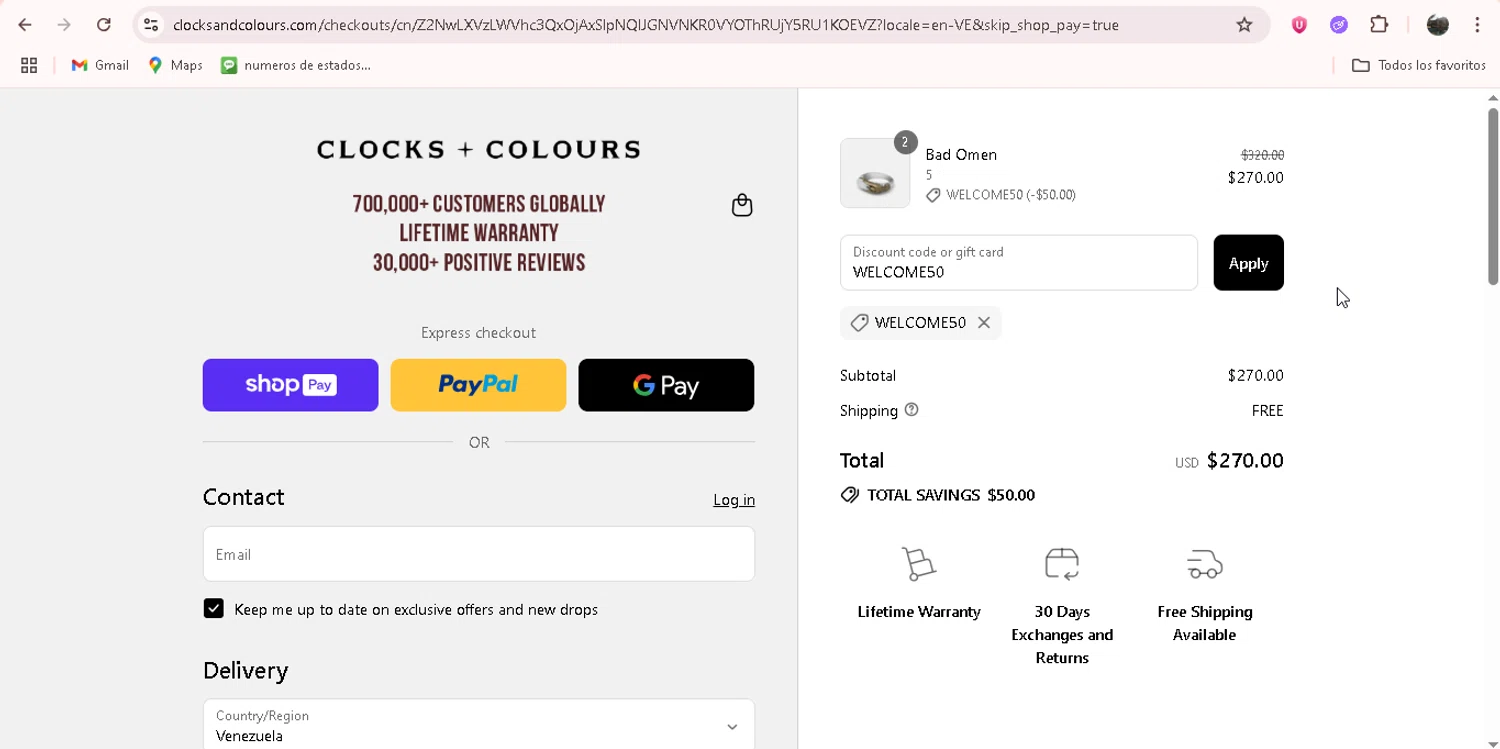This screenshot has width=1500, height=749.
Task: Go back to previous page
Action: 25,25
